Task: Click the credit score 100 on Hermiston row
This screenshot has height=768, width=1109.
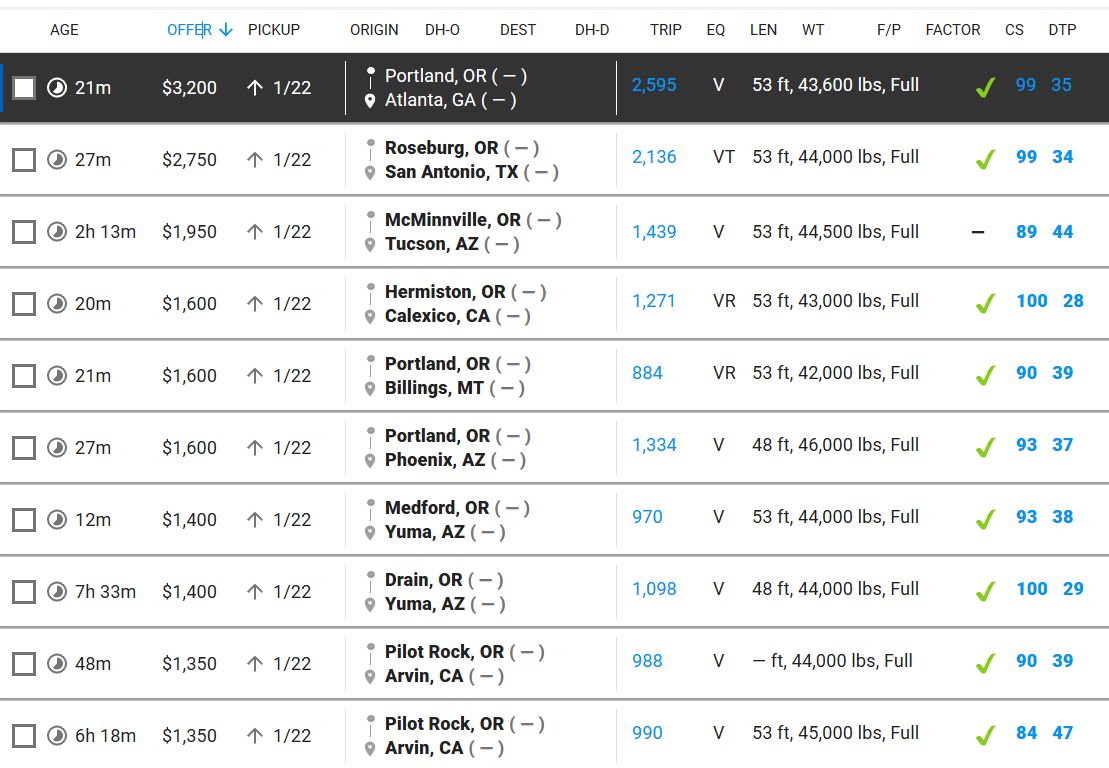Action: tap(1031, 301)
